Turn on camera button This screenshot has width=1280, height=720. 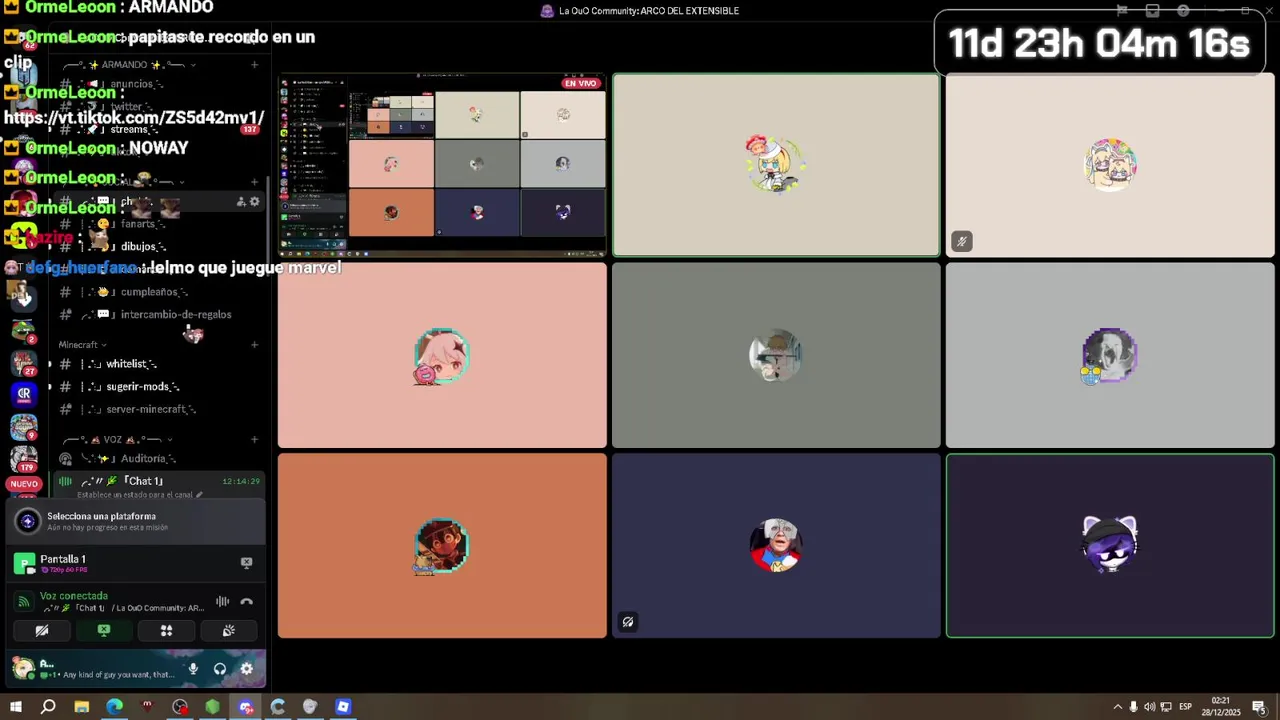[42, 631]
